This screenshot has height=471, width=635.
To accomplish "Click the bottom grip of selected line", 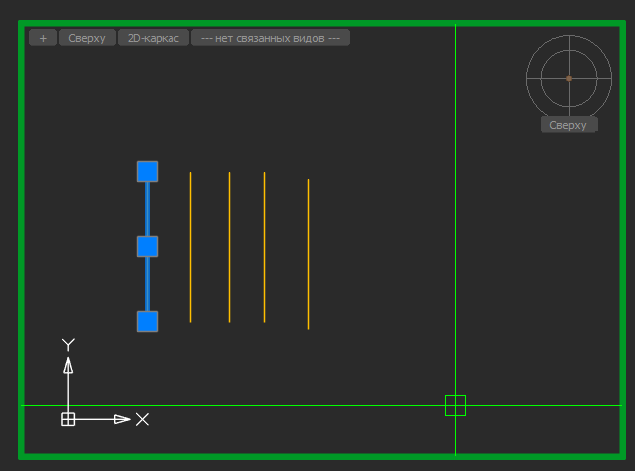I will 147,322.
